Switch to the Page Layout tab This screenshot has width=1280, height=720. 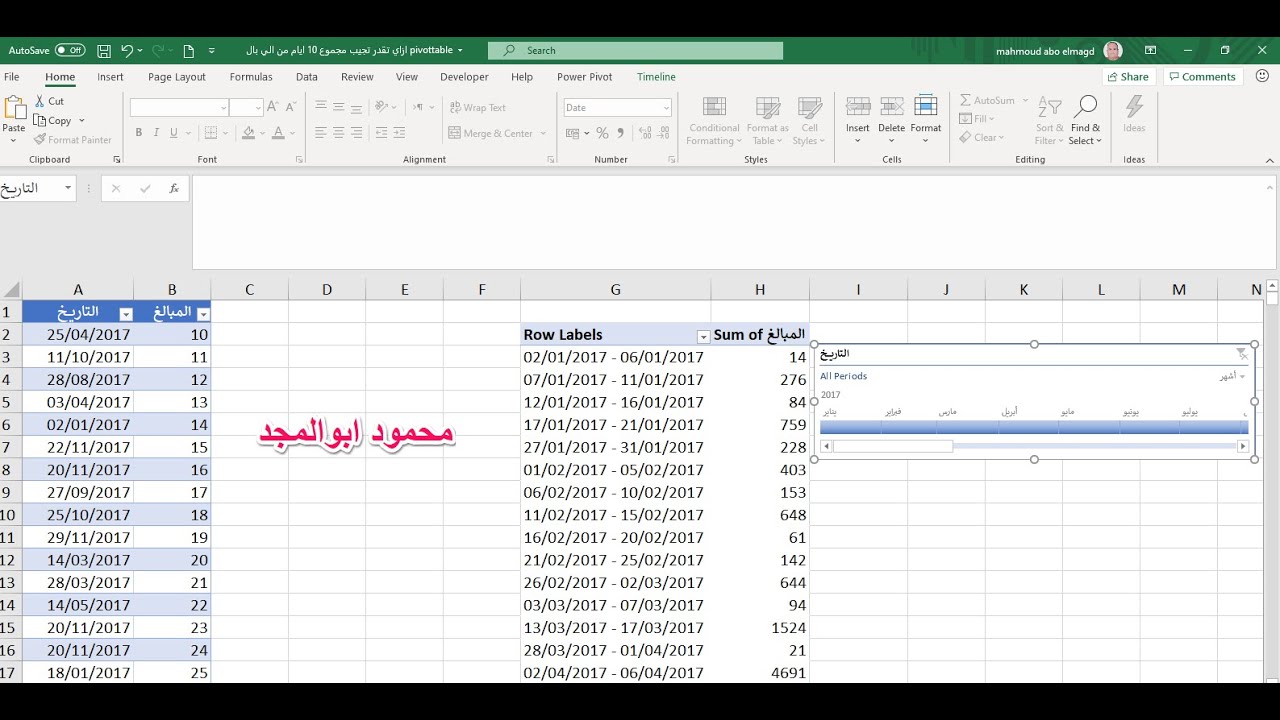click(x=177, y=77)
